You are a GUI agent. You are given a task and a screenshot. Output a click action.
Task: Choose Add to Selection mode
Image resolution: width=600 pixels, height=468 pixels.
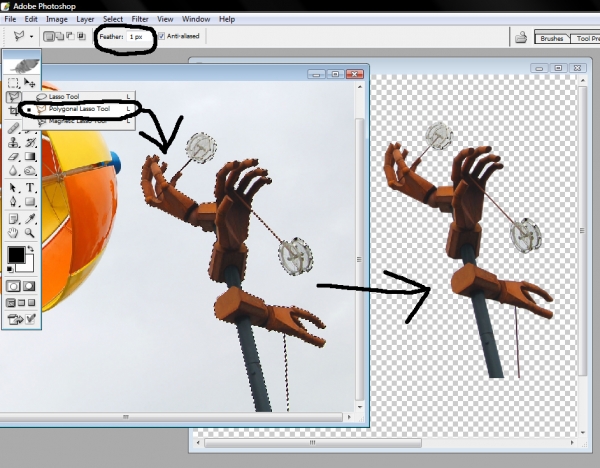click(x=60, y=37)
